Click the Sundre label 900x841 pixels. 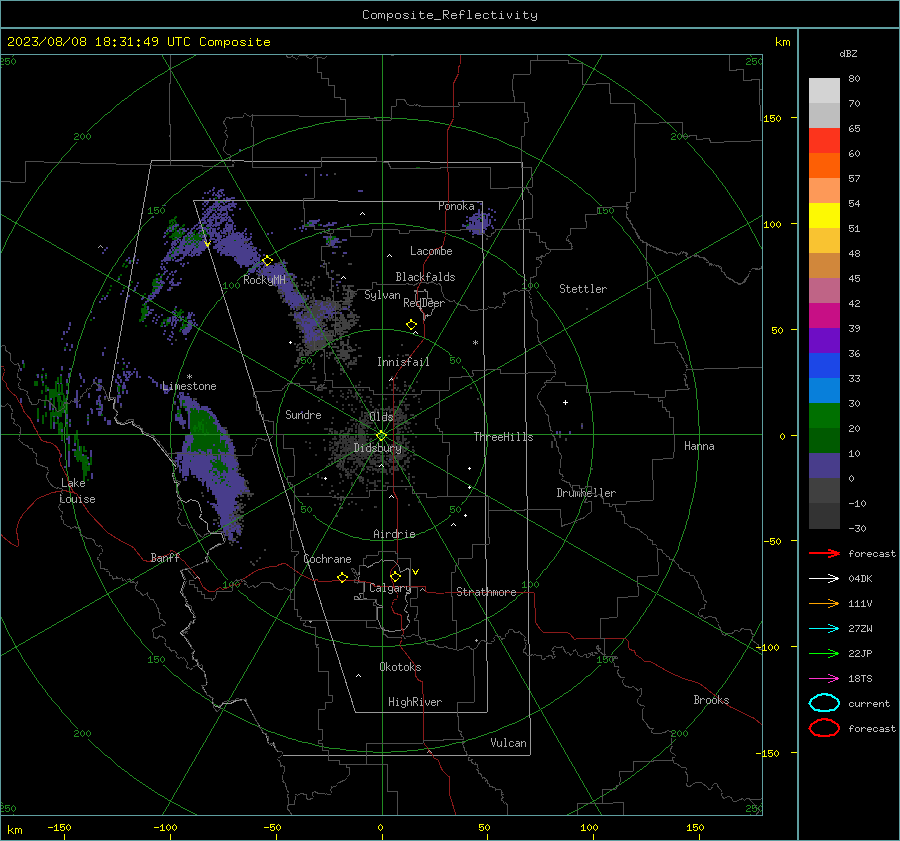click(x=303, y=414)
